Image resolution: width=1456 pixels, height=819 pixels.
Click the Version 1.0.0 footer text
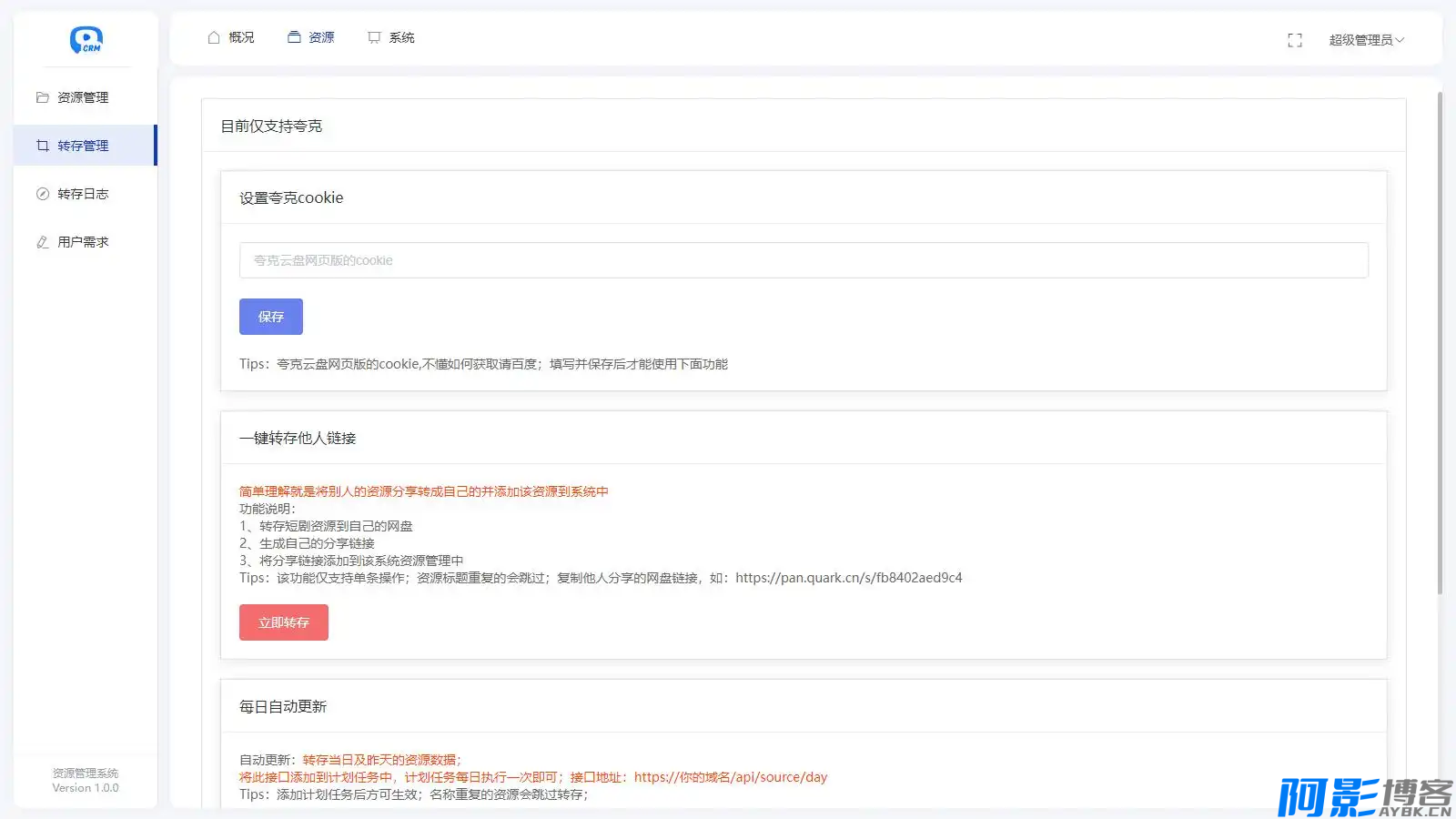[x=86, y=788]
